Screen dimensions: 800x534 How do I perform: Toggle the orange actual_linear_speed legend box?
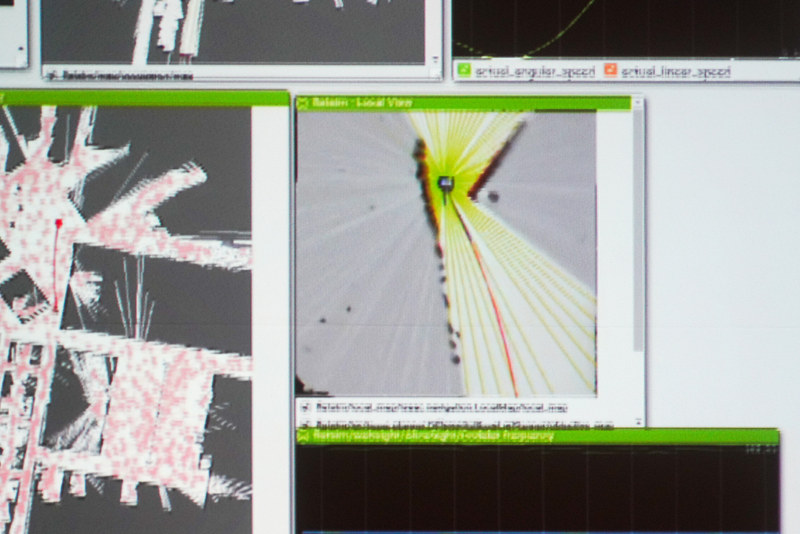pos(610,70)
